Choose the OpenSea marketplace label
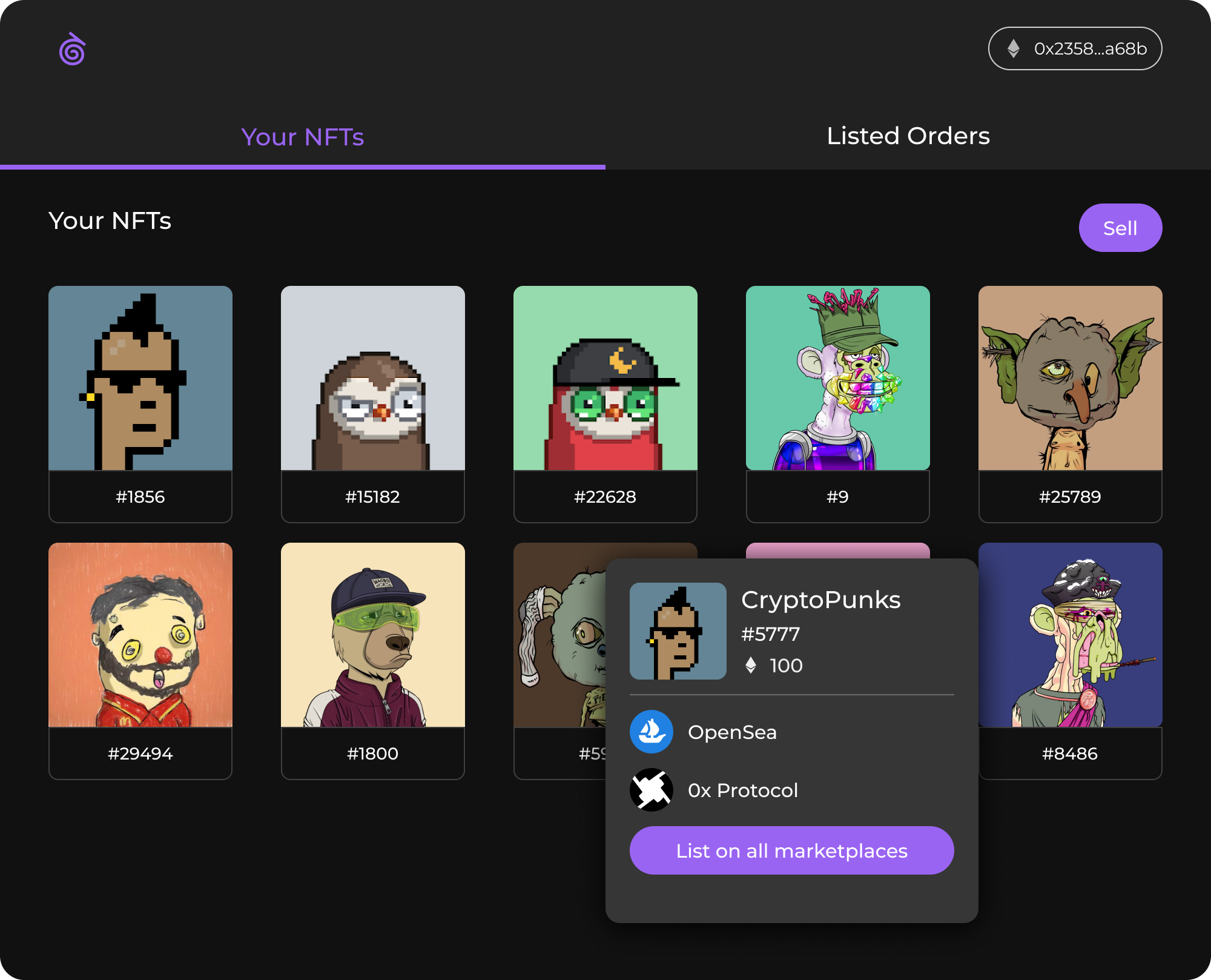 (x=733, y=732)
